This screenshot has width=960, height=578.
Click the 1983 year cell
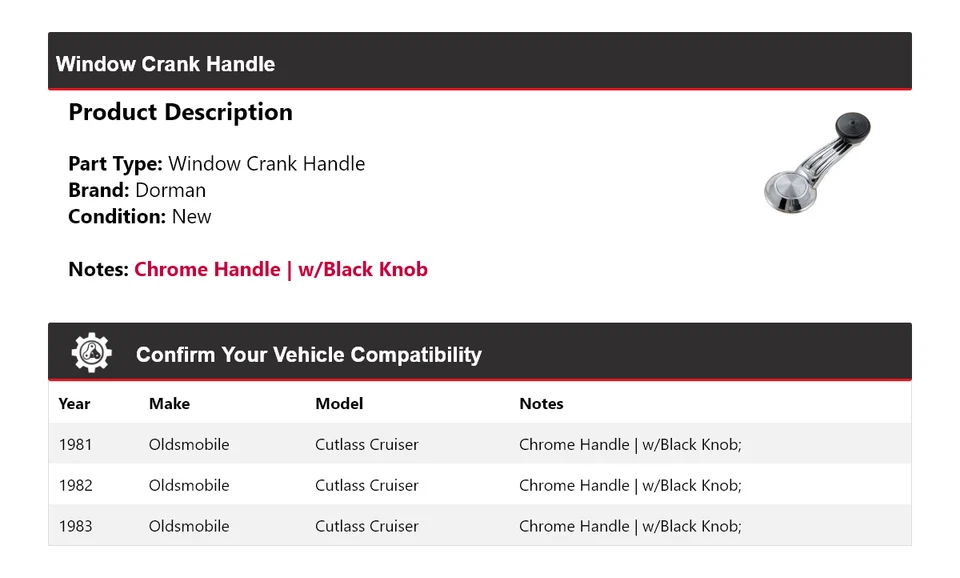point(75,526)
